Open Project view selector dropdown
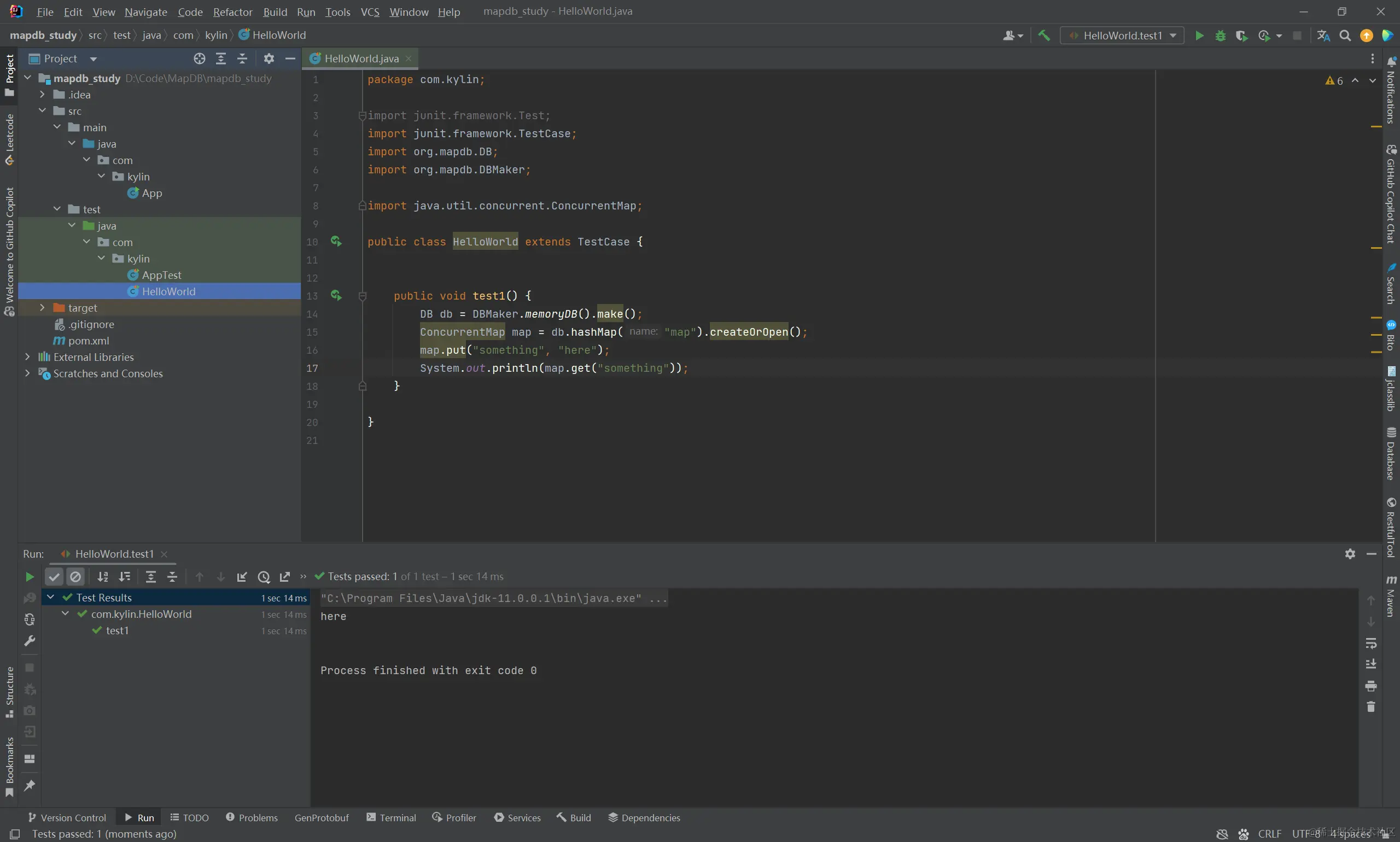This screenshot has width=1400, height=842. coord(63,59)
